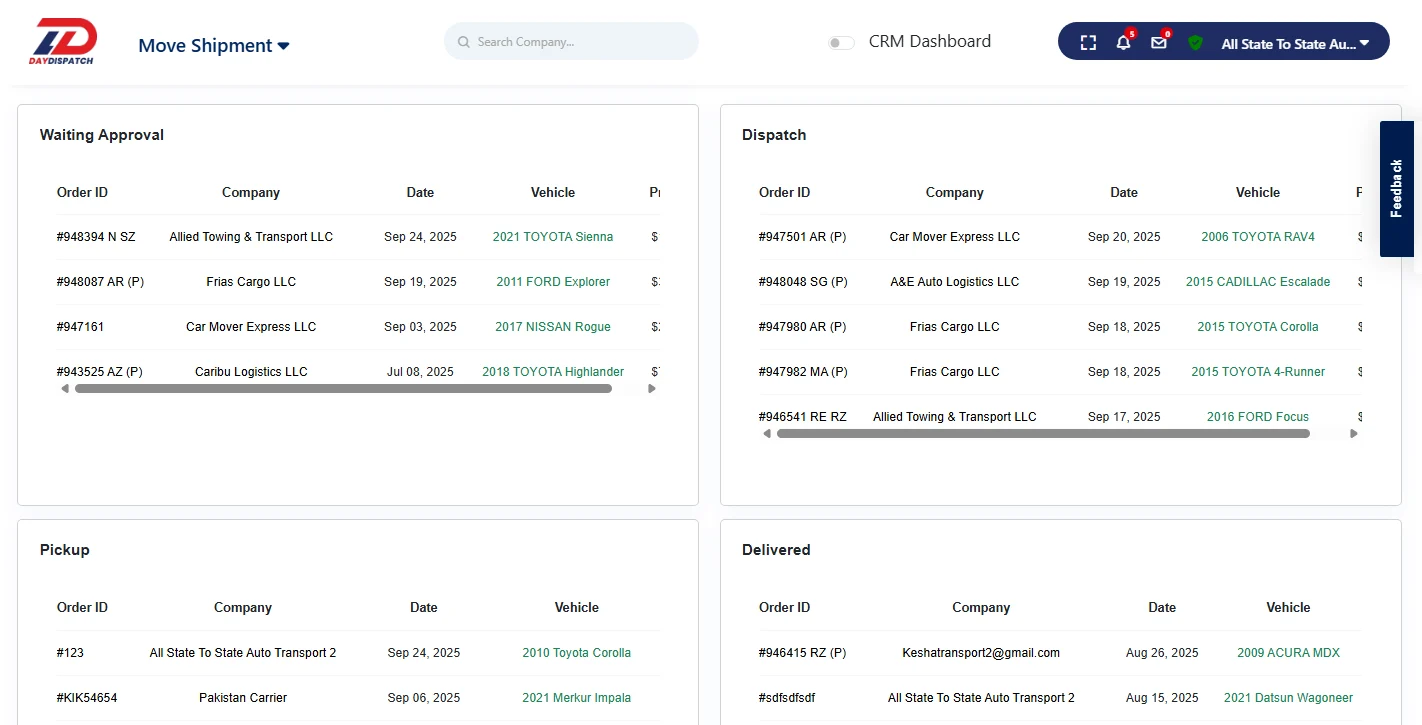Click the green shield verification icon
The image size is (1422, 725).
1195,43
